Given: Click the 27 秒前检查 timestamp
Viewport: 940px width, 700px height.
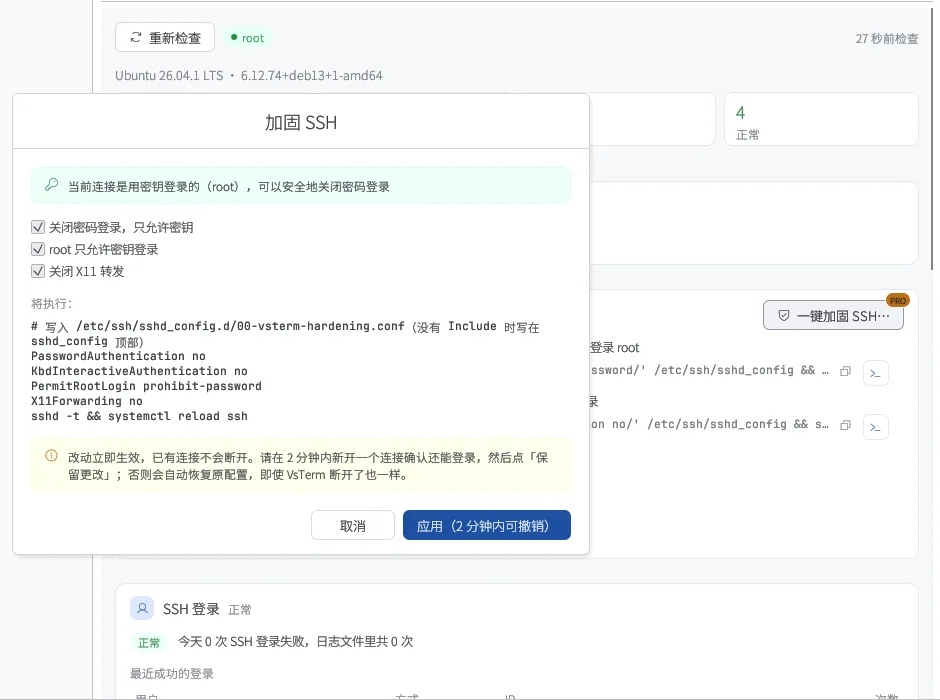Looking at the screenshot, I should click(887, 38).
